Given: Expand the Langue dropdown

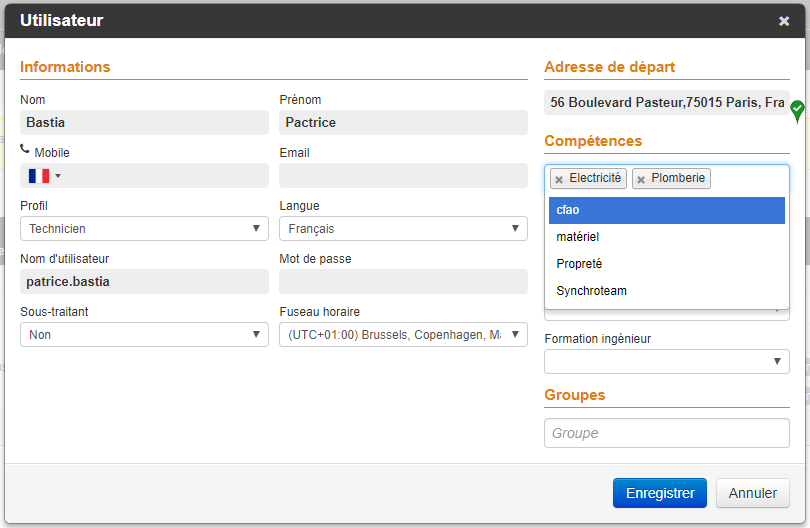Looking at the screenshot, I should (403, 229).
